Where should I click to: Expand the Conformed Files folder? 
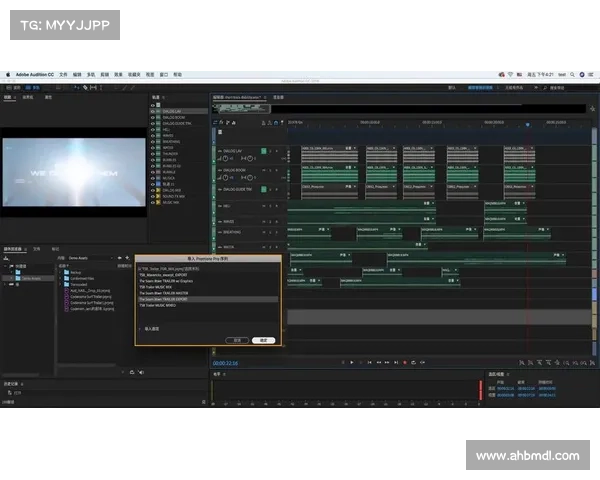pyautogui.click(x=60, y=278)
